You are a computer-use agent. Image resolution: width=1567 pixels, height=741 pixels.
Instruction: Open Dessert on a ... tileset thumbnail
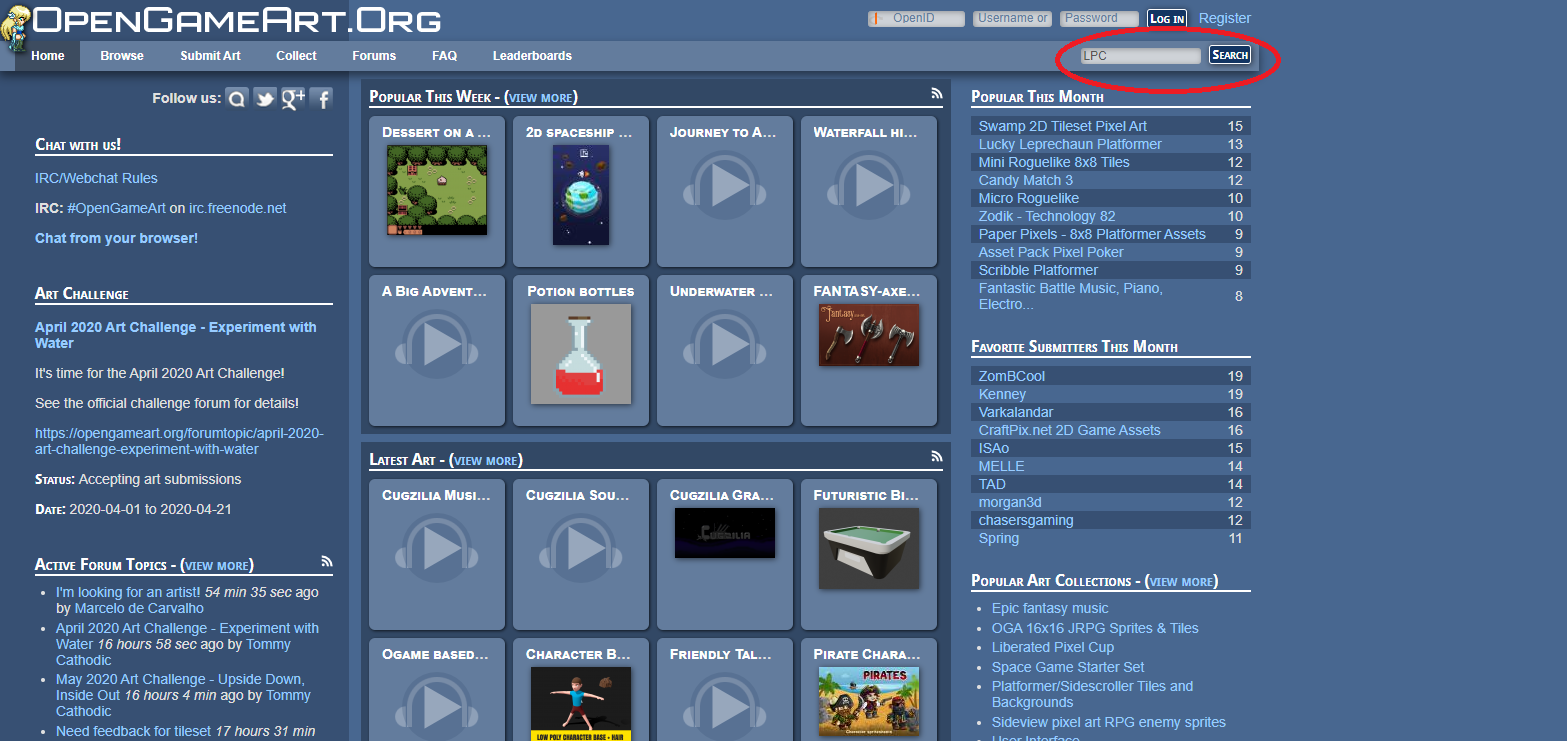pos(437,190)
